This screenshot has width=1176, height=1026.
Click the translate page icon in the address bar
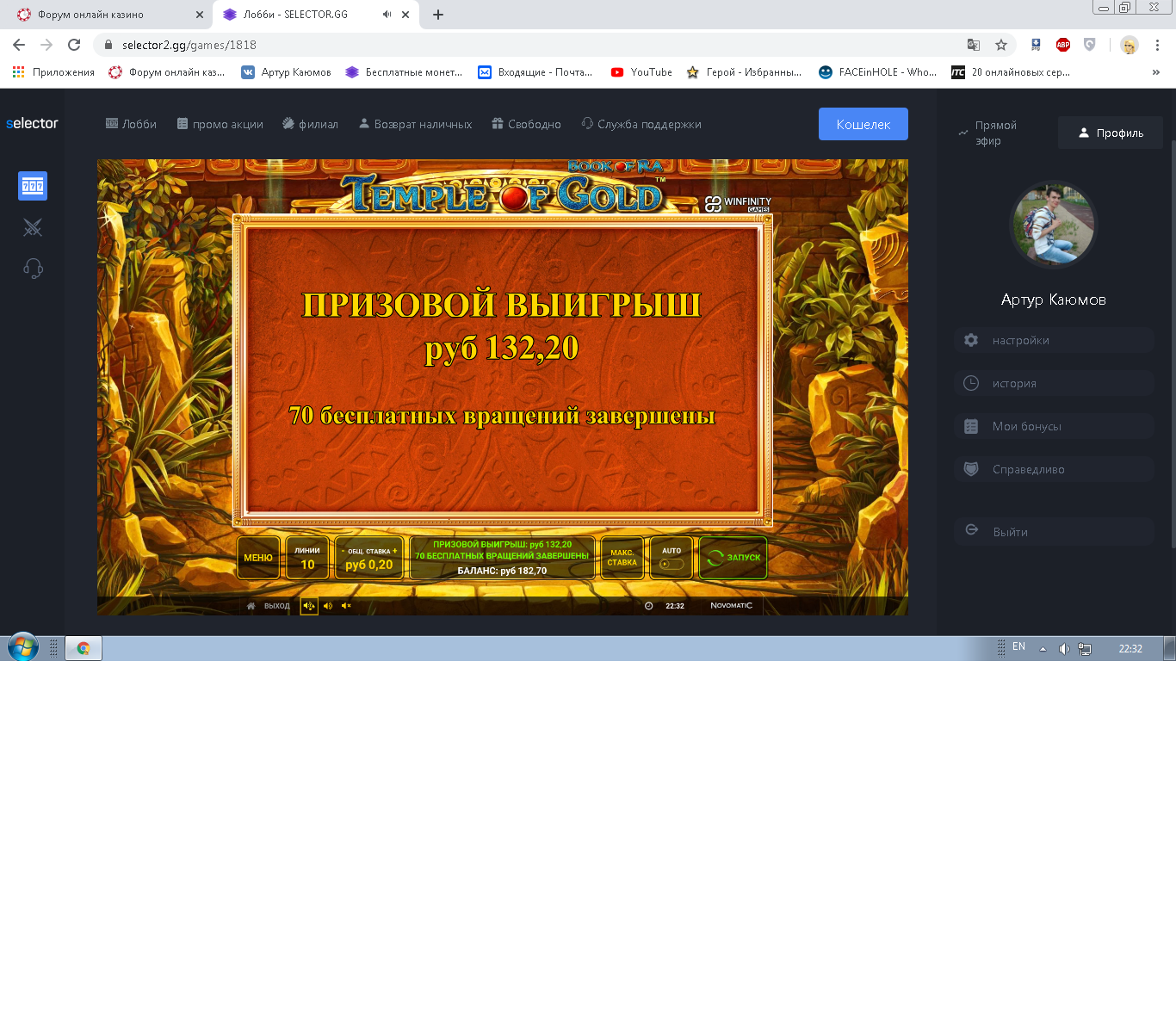[974, 45]
